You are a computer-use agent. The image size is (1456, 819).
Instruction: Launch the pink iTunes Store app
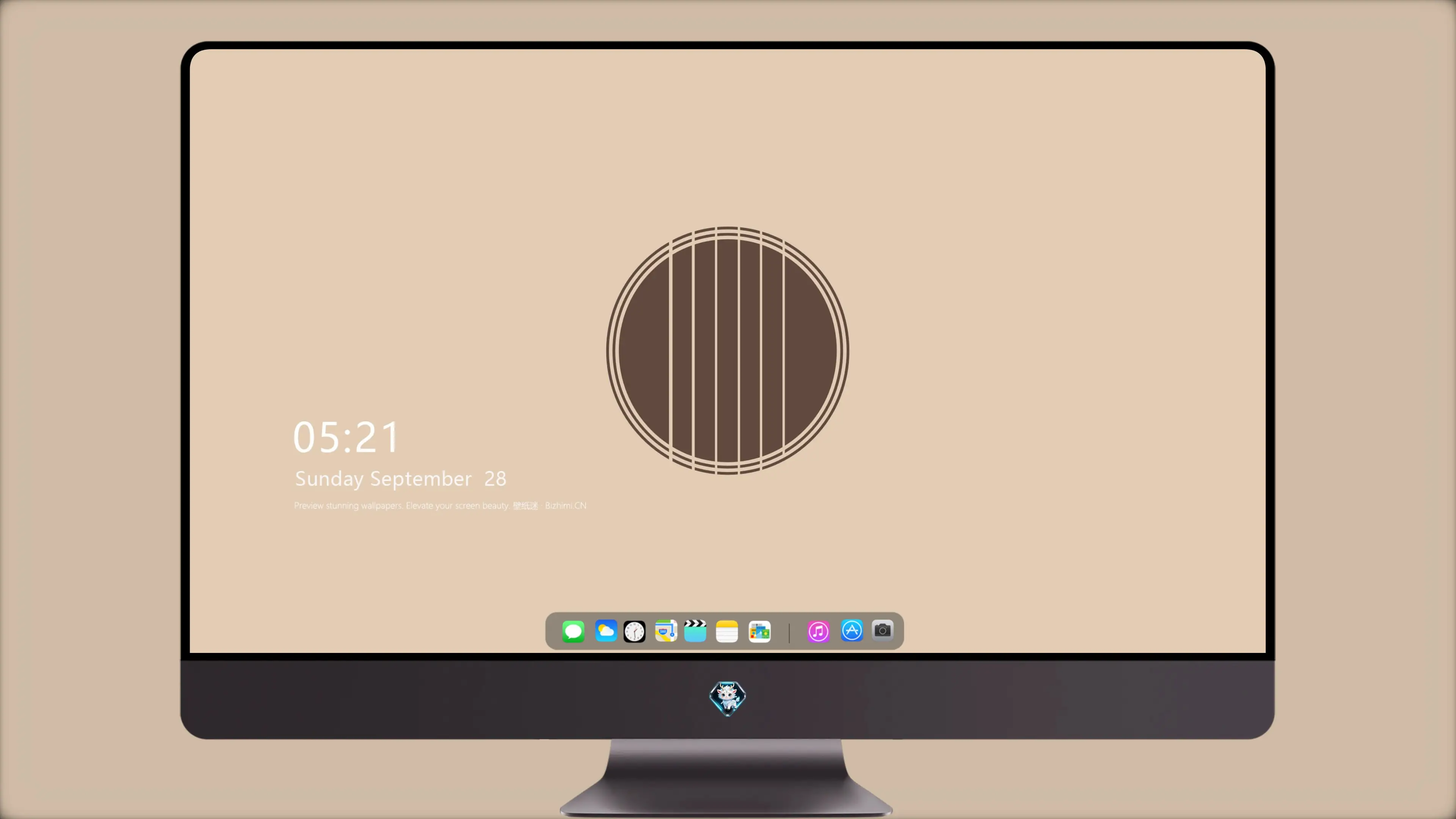819,631
